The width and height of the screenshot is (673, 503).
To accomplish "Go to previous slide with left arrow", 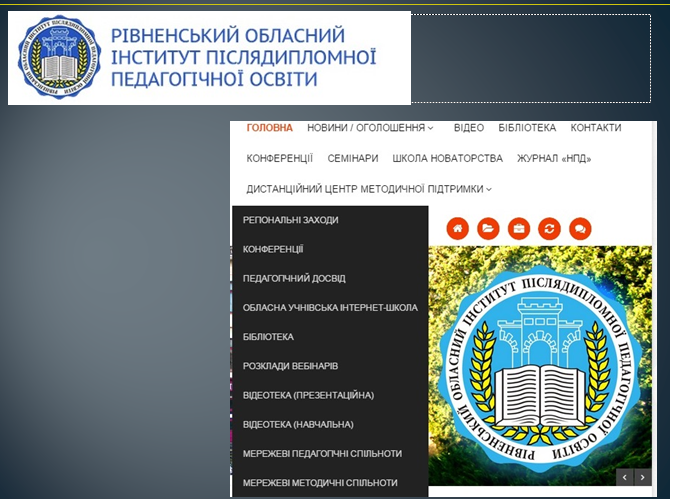I will tap(624, 477).
